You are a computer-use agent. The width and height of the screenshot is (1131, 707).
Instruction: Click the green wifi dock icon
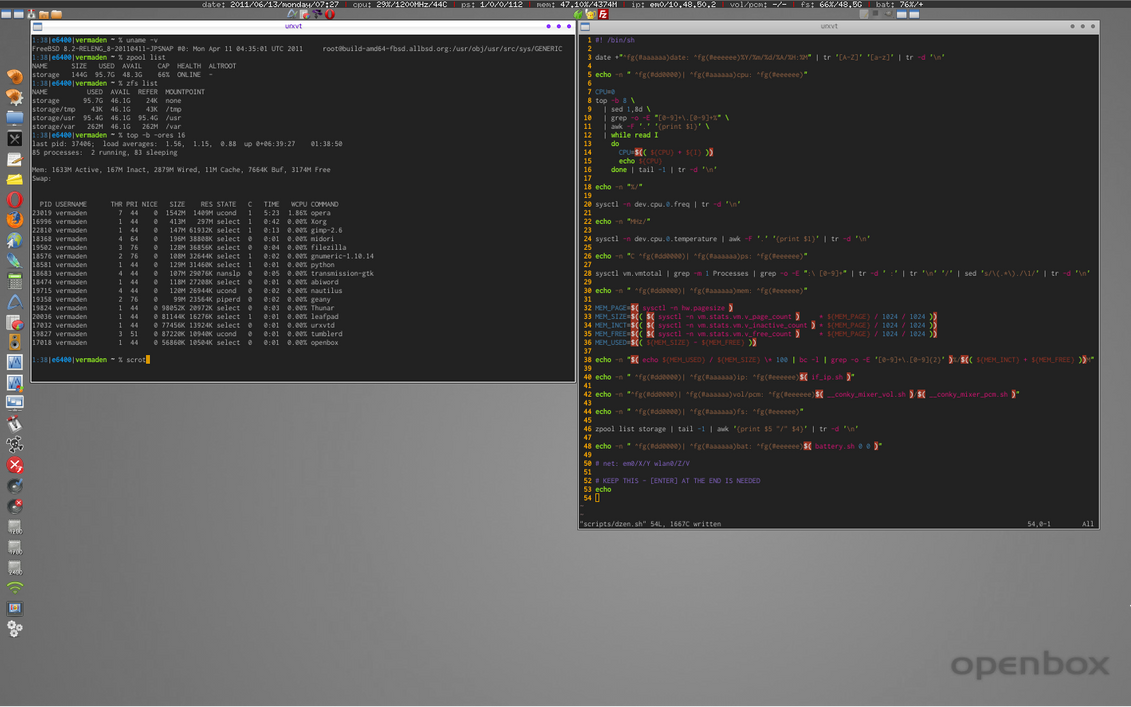click(x=14, y=588)
